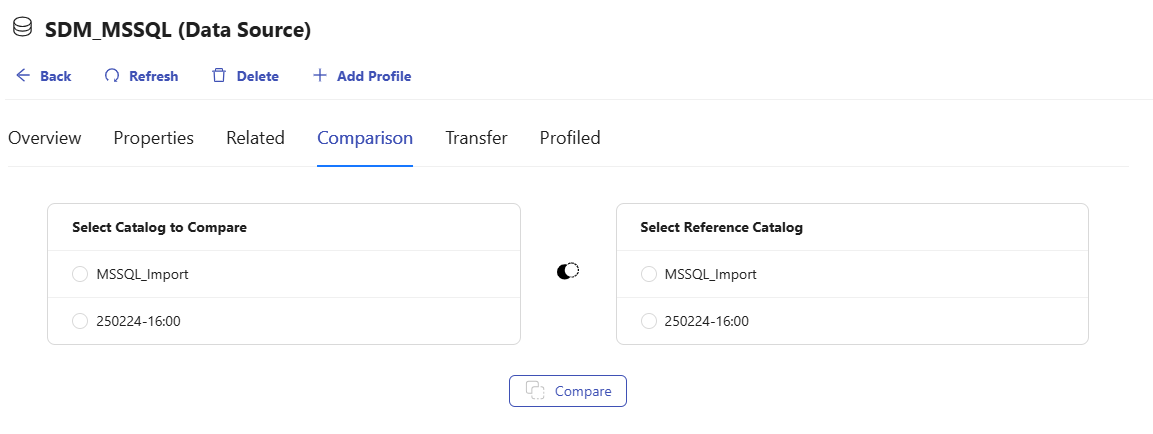
Task: Switch to the Profiled tab
Action: pos(570,138)
